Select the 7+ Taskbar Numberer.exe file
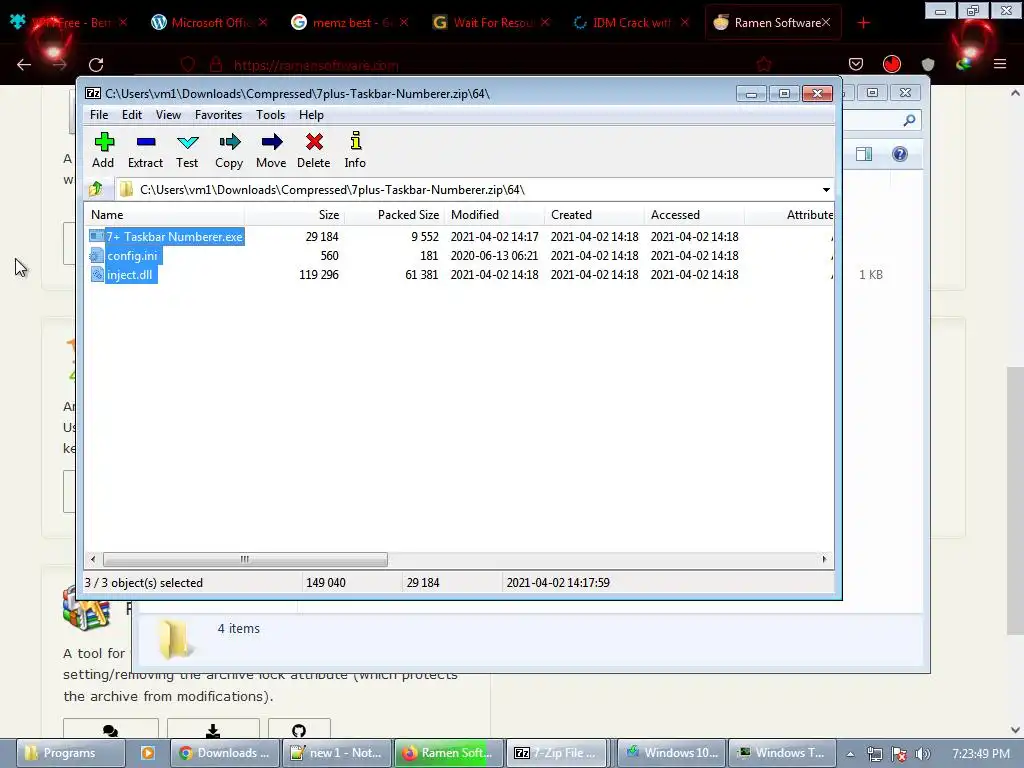The width and height of the screenshot is (1024, 768). (167, 236)
